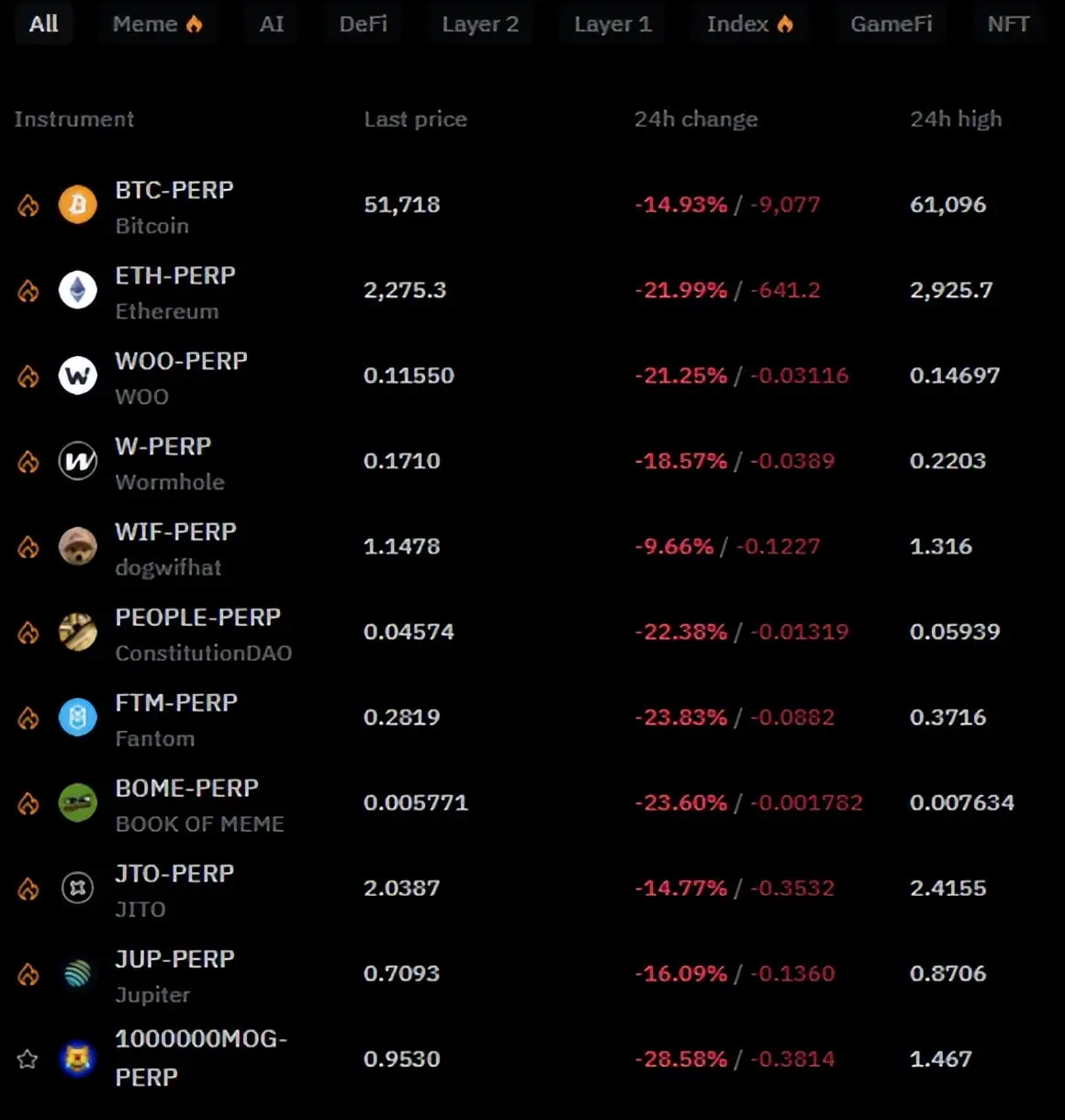Select the Jupiter token icon
1065x1120 pixels.
(77, 973)
